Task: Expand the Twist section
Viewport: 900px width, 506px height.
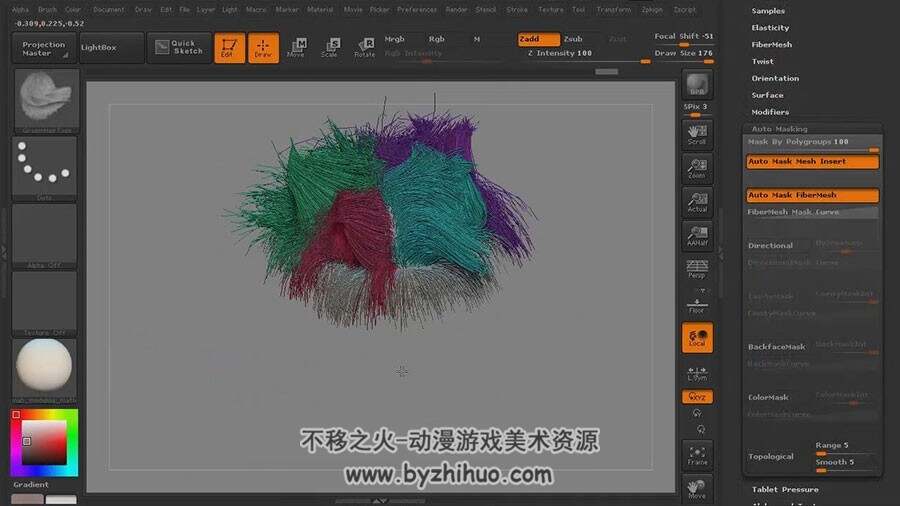Action: point(763,61)
